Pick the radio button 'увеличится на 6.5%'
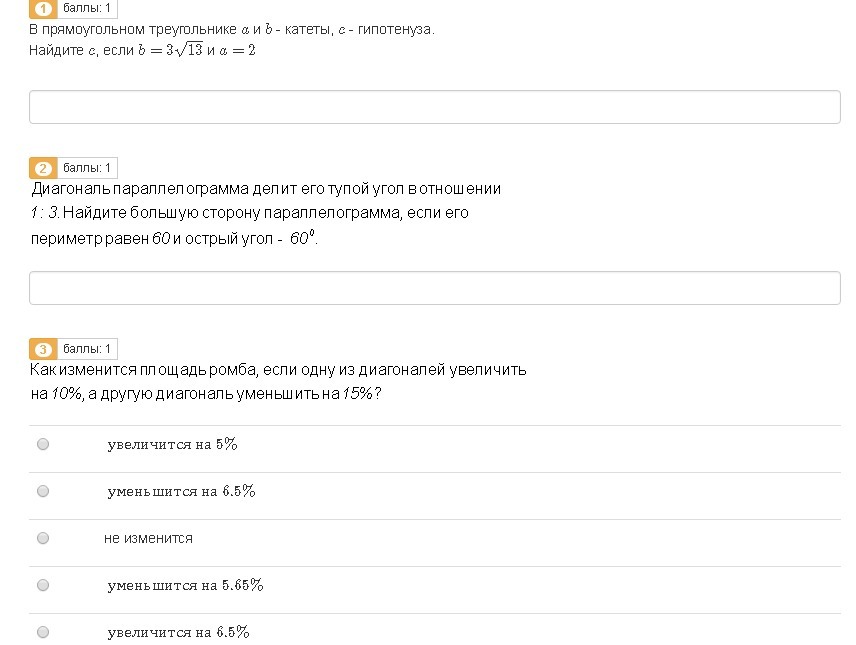The height and width of the screenshot is (645, 856). click(x=43, y=632)
